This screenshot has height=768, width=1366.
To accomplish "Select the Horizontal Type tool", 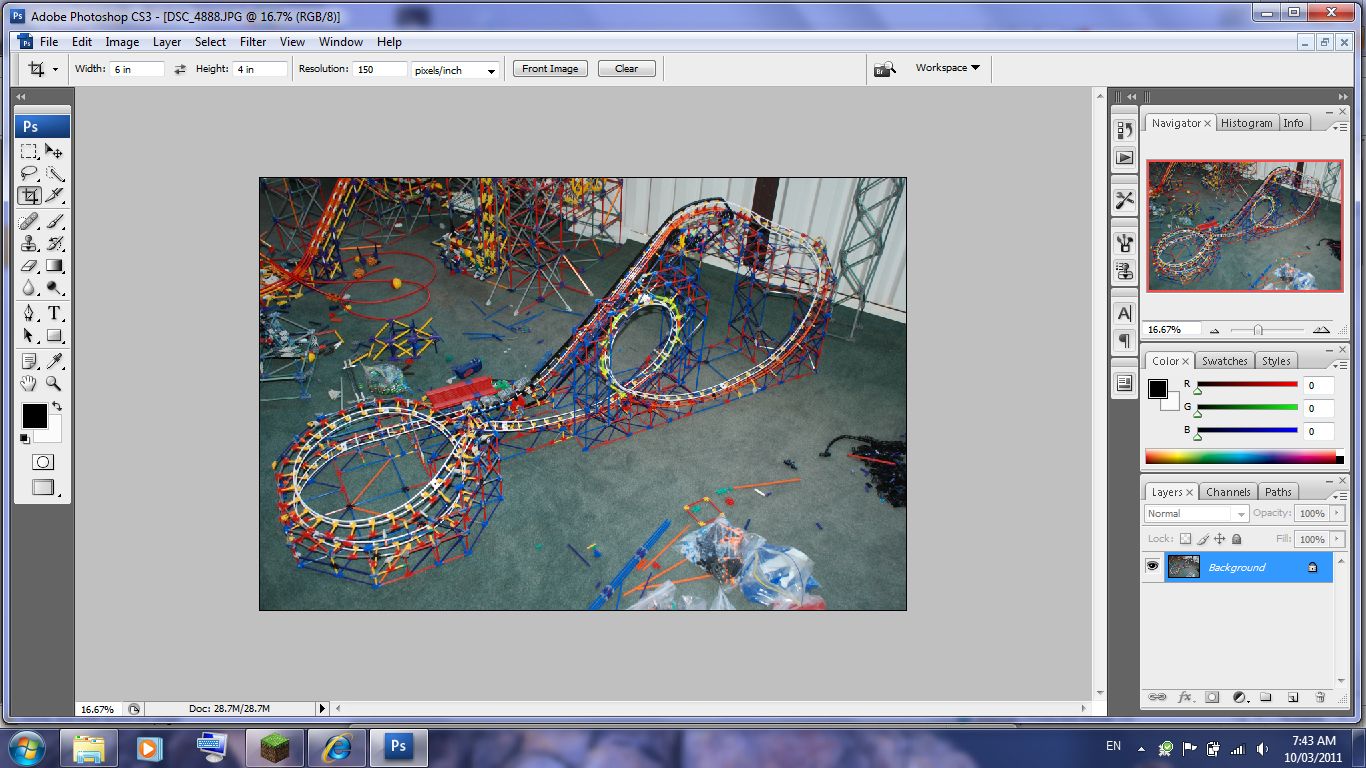I will pyautogui.click(x=54, y=313).
